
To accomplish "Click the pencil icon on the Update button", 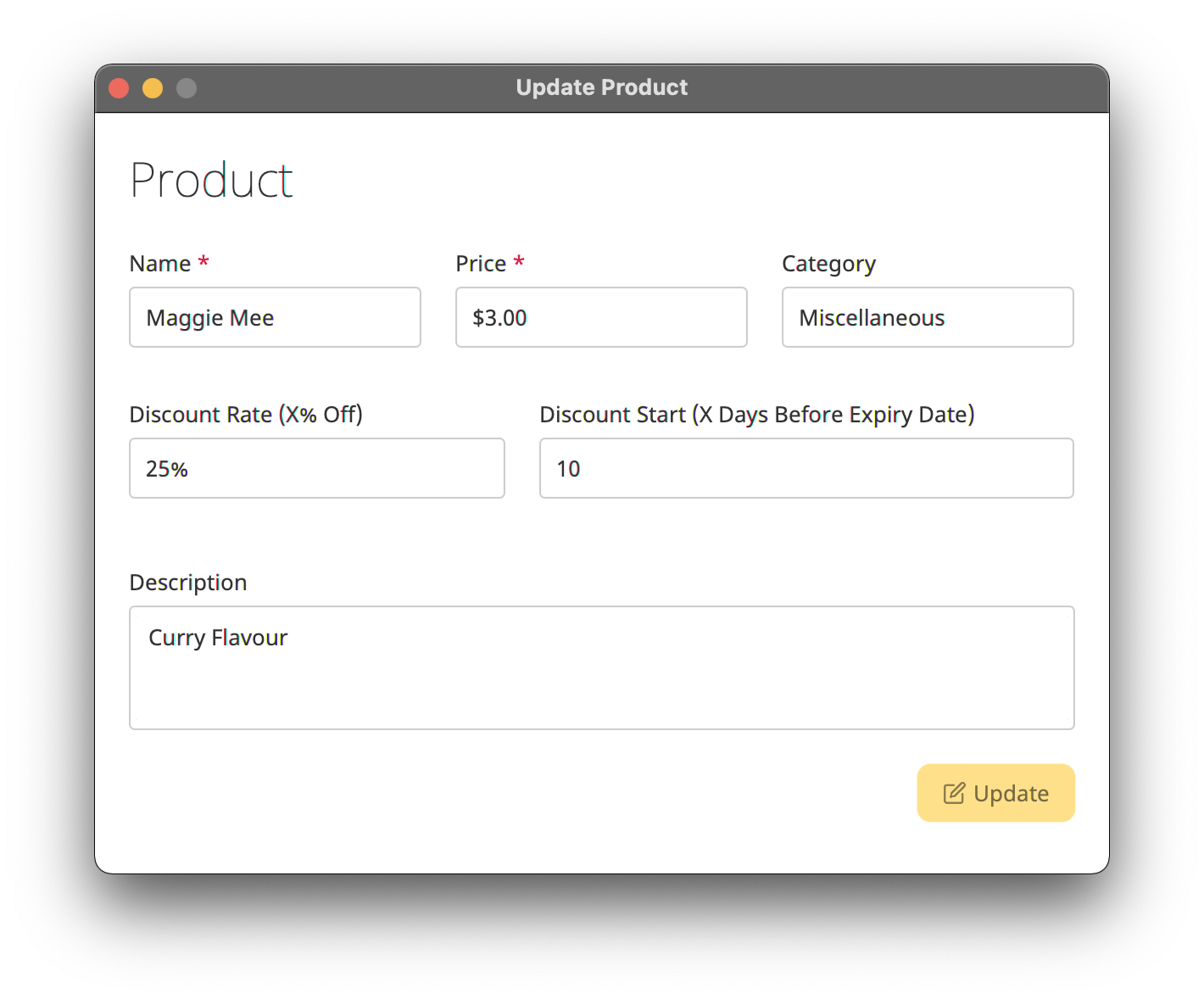I will (x=954, y=793).
